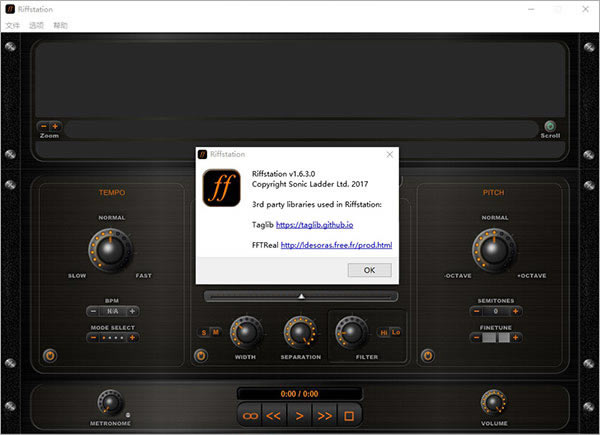Toggle the loop playback button
The width and height of the screenshot is (600, 435).
click(250, 415)
